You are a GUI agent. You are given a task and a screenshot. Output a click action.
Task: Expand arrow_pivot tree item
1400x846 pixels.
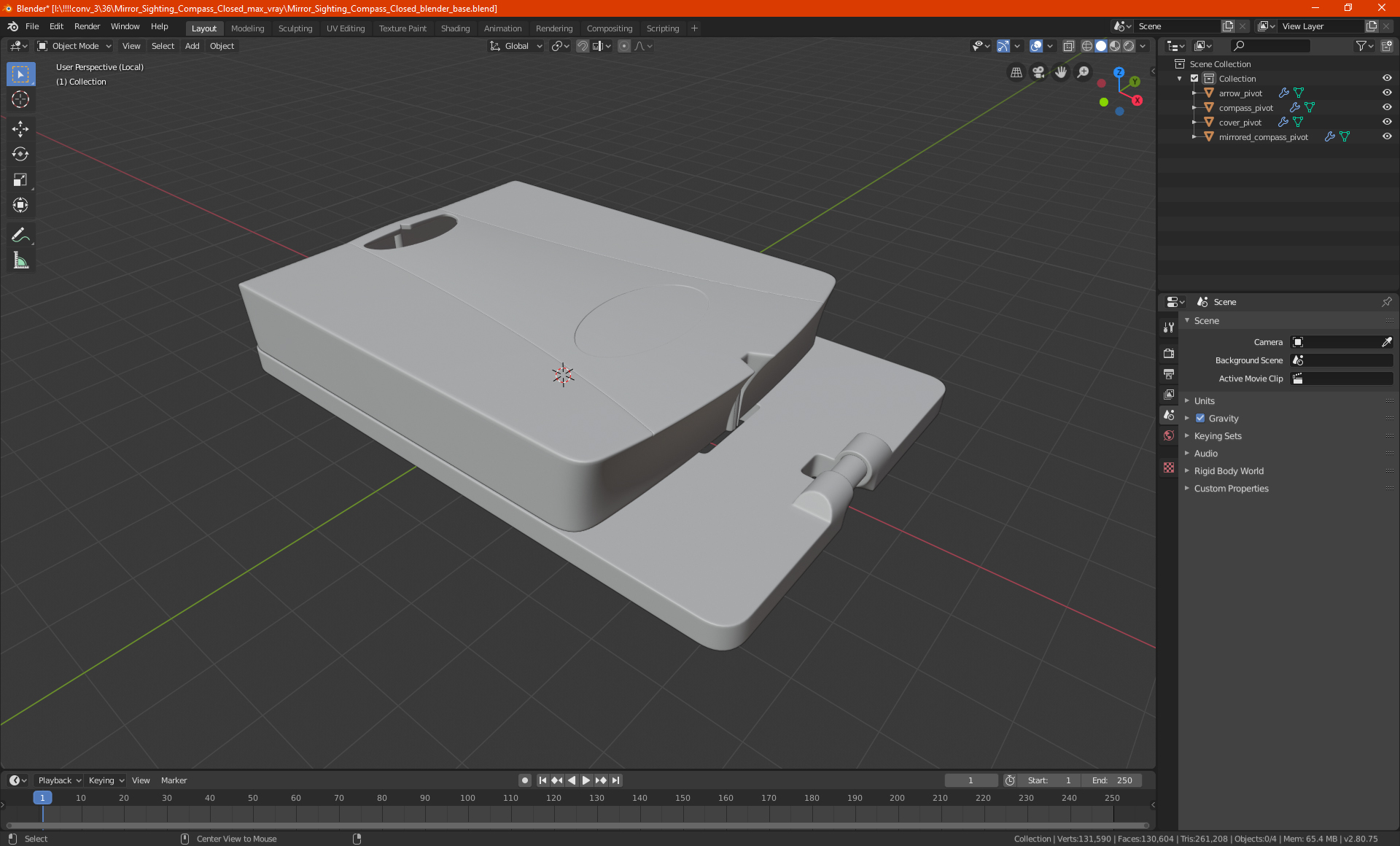click(x=1194, y=93)
